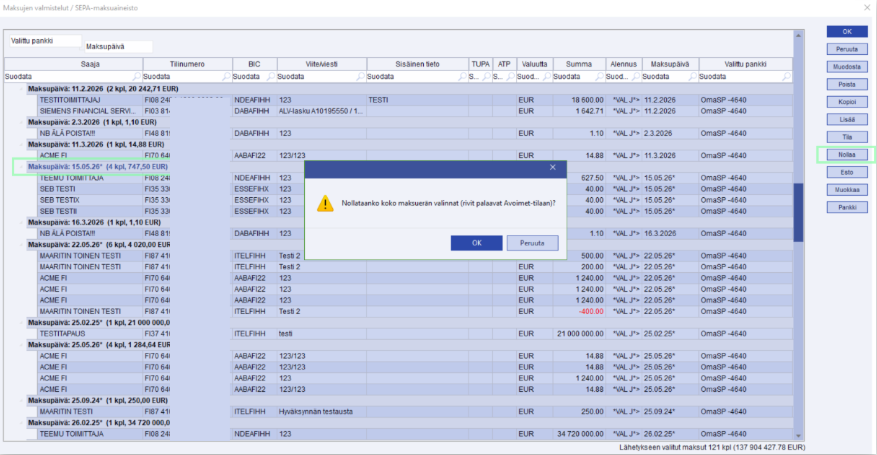Image resolution: width=877 pixels, height=455 pixels.
Task: Select the MAARITIN TESTI payment row
Action: pyautogui.click(x=415, y=411)
